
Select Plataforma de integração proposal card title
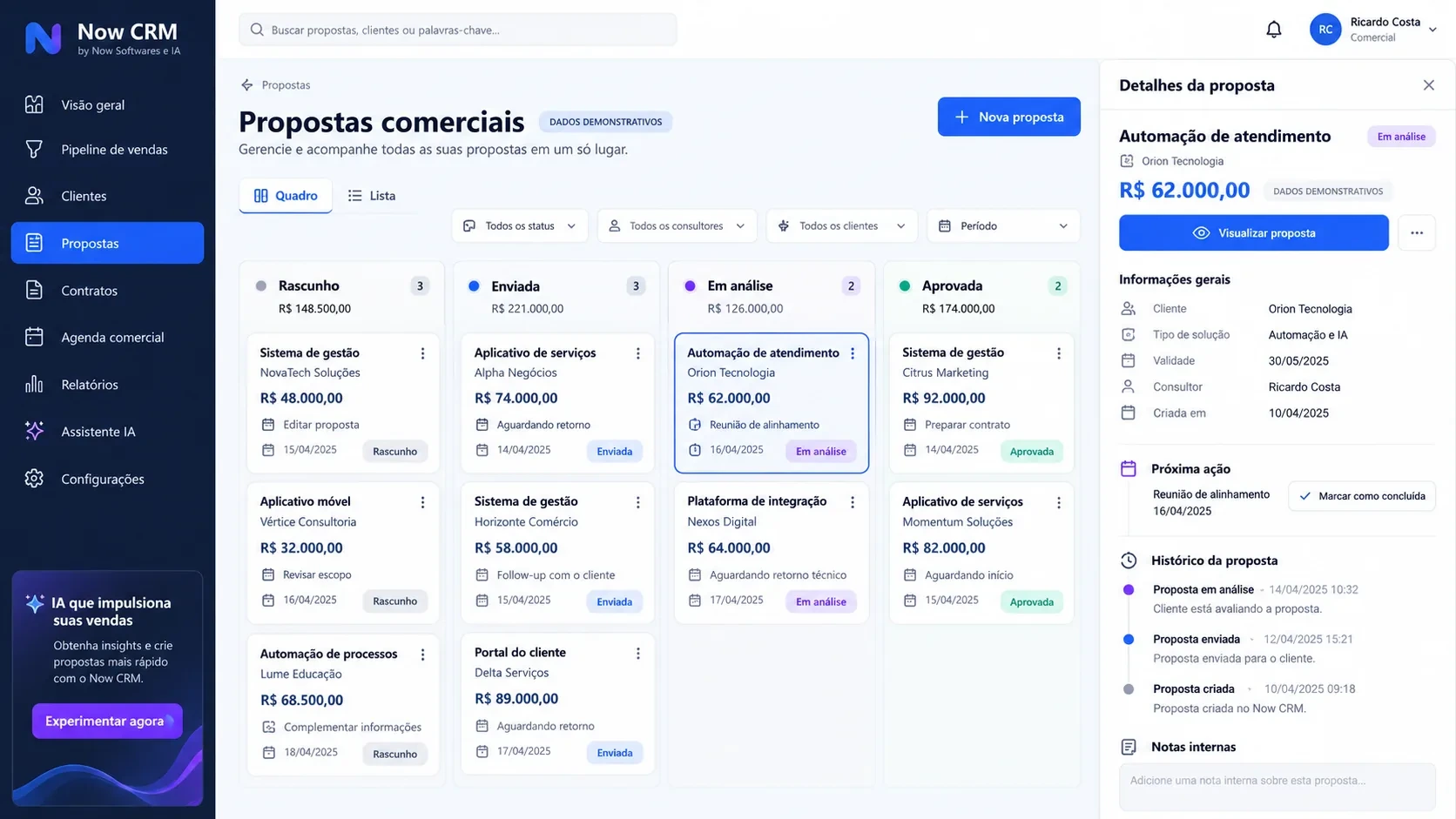757,501
